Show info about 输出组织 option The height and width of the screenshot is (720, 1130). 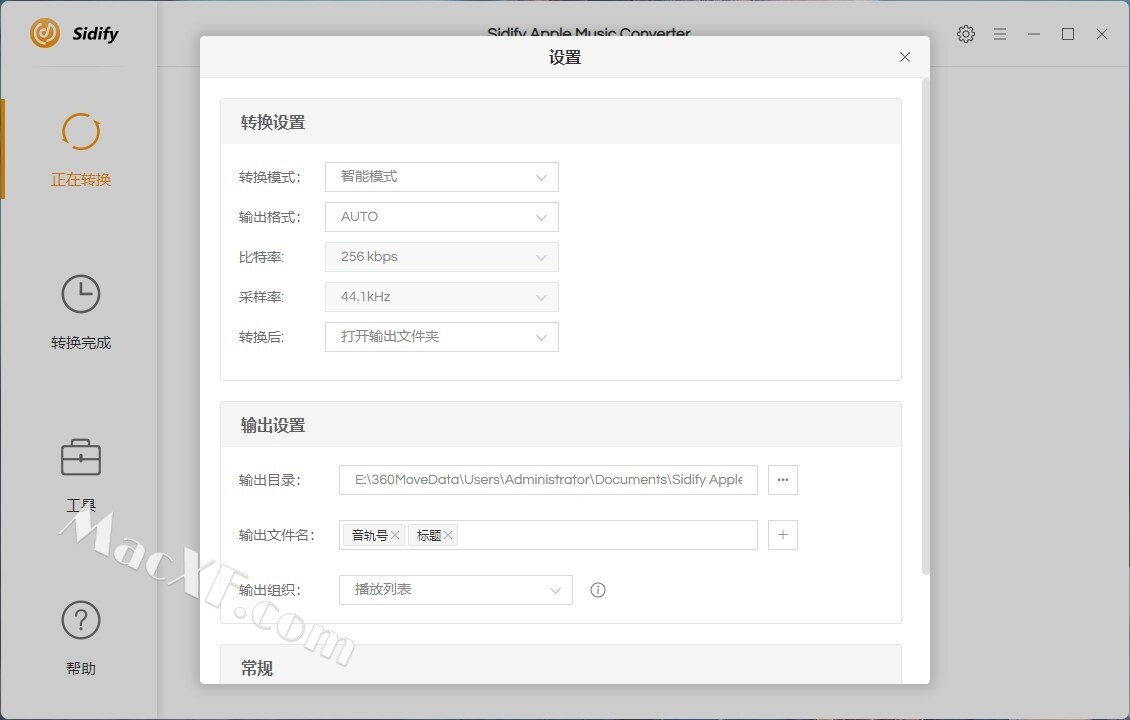(597, 590)
